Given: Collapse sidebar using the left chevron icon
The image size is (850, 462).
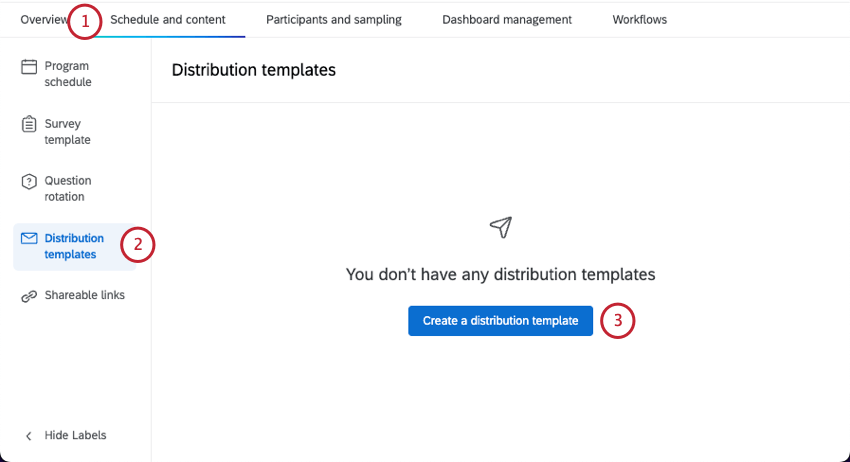Looking at the screenshot, I should point(29,436).
